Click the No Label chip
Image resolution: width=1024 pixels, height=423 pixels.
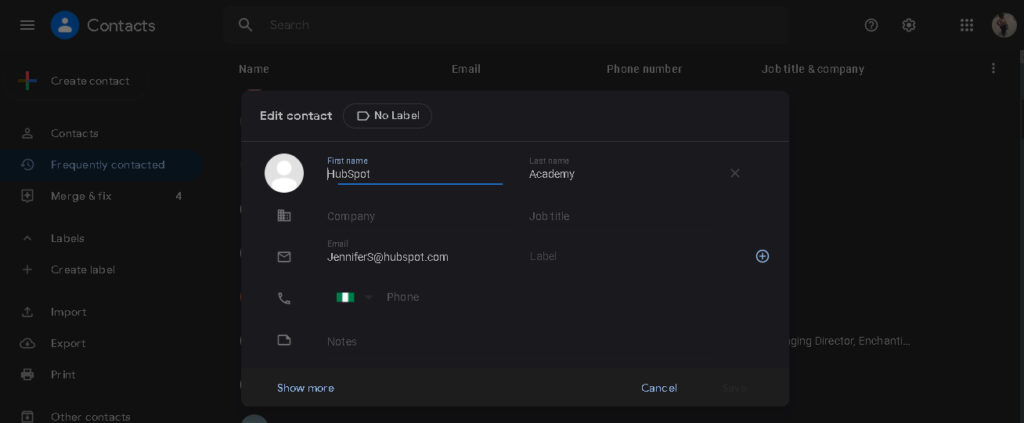pyautogui.click(x=387, y=116)
